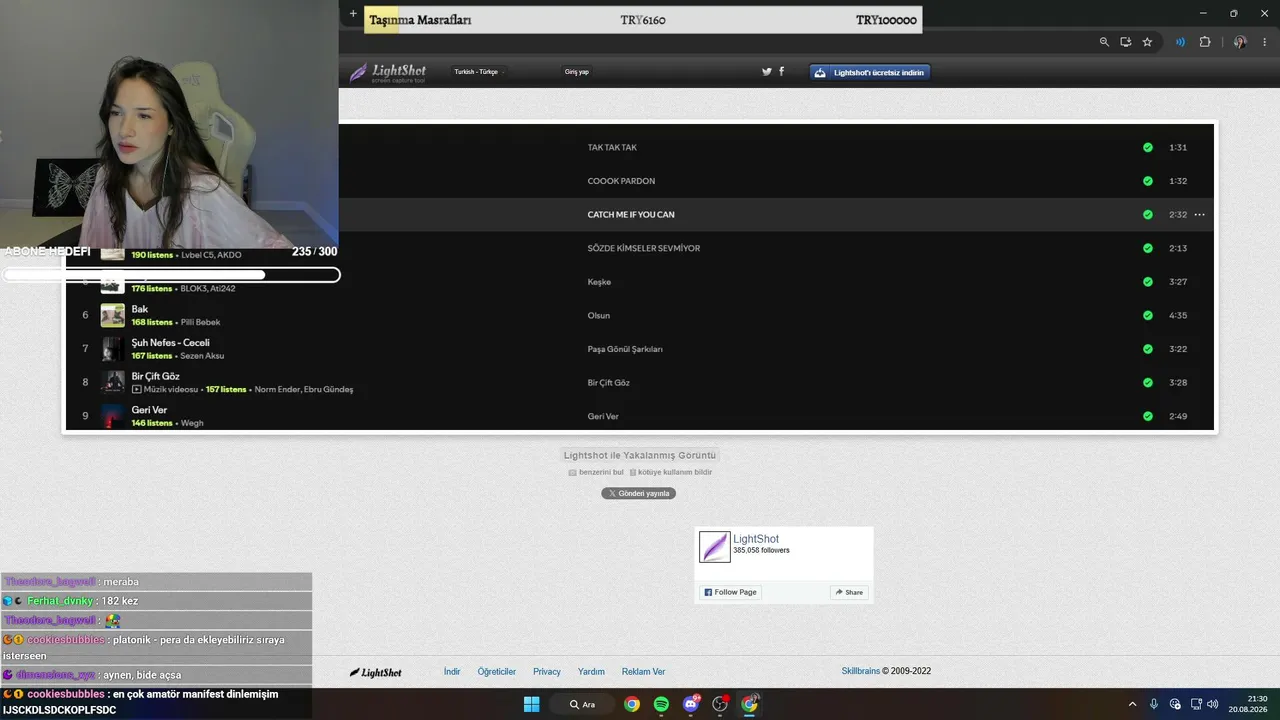Image resolution: width=1280 pixels, height=720 pixels.
Task: Click the CATCH ME IF YOU CAN track title
Action: click(x=631, y=215)
